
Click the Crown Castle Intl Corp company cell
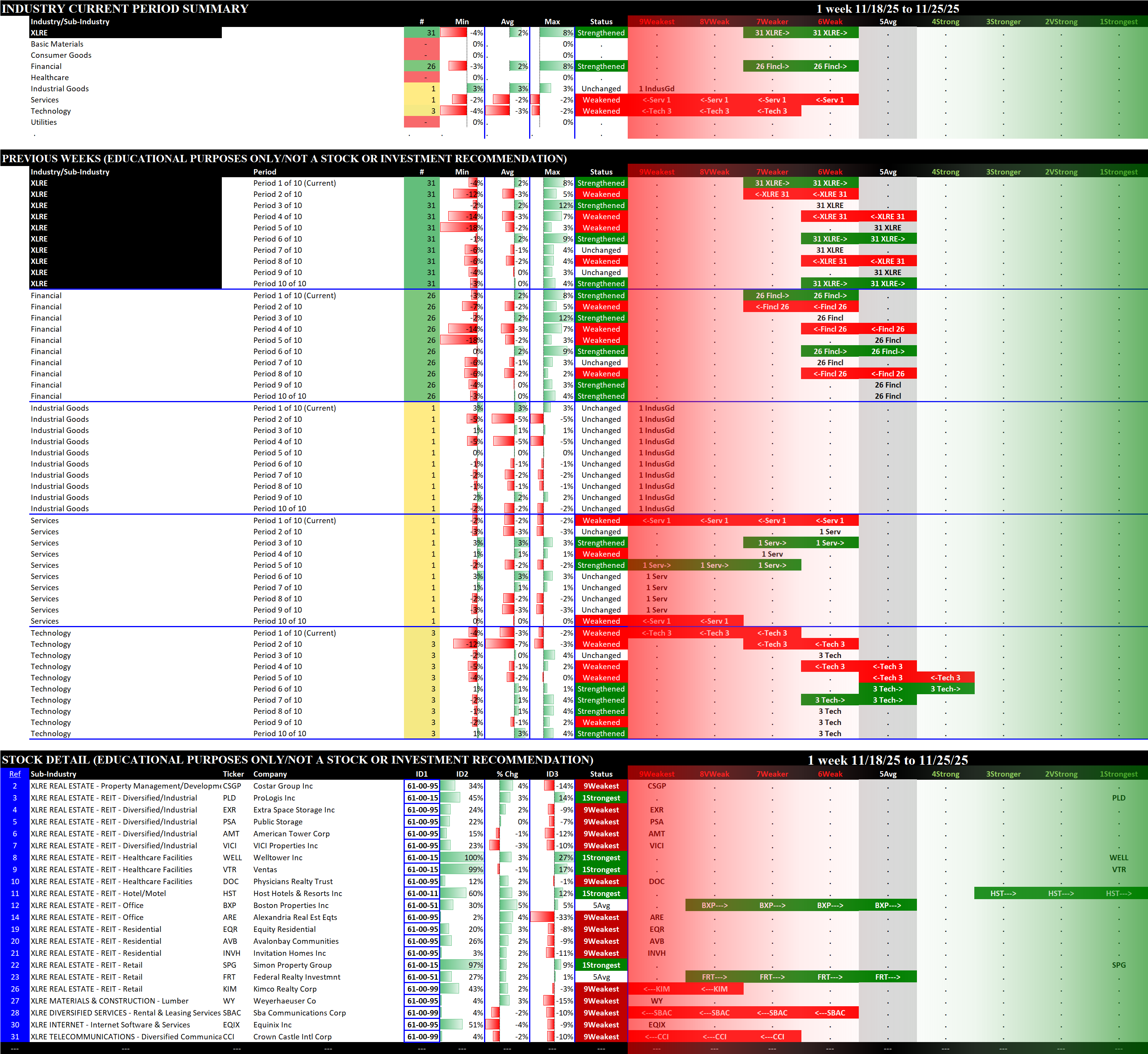pos(292,1037)
